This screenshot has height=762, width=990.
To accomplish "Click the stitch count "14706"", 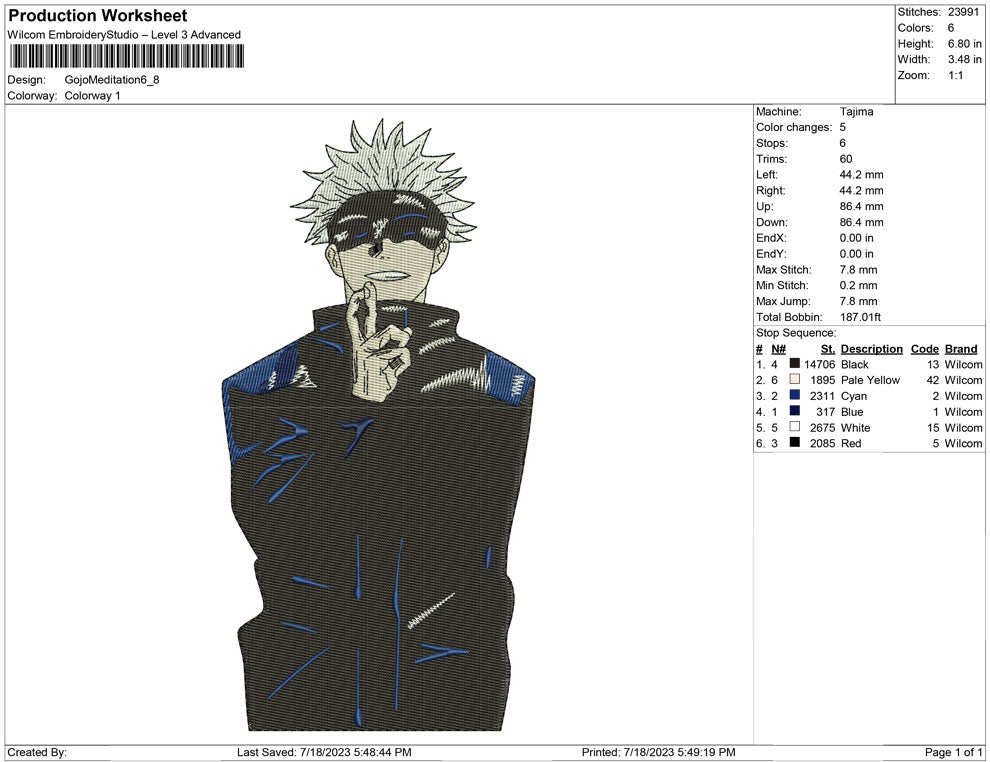I will tap(820, 364).
